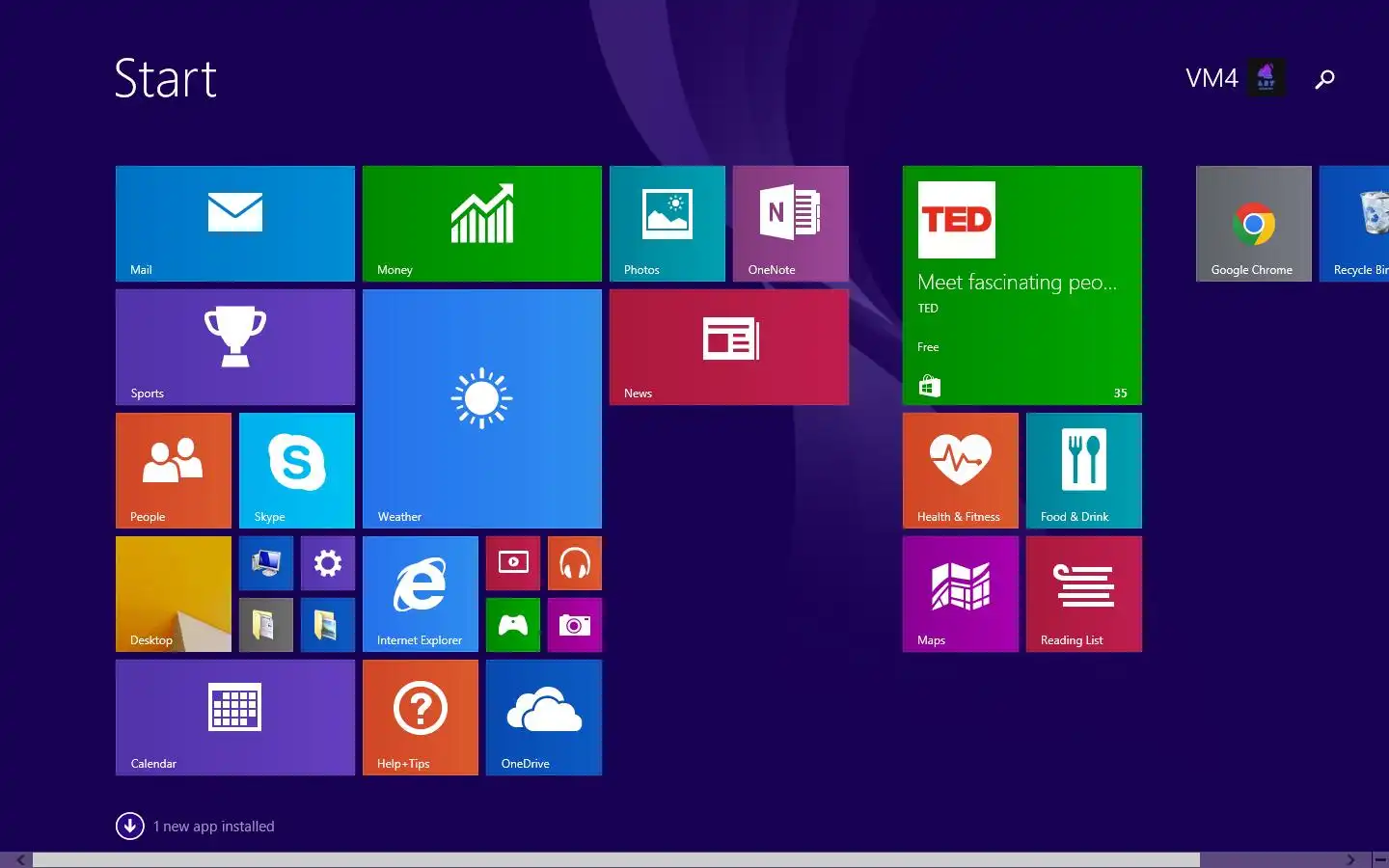Launch the Photos app tile
The width and height of the screenshot is (1389, 868).
click(x=667, y=224)
